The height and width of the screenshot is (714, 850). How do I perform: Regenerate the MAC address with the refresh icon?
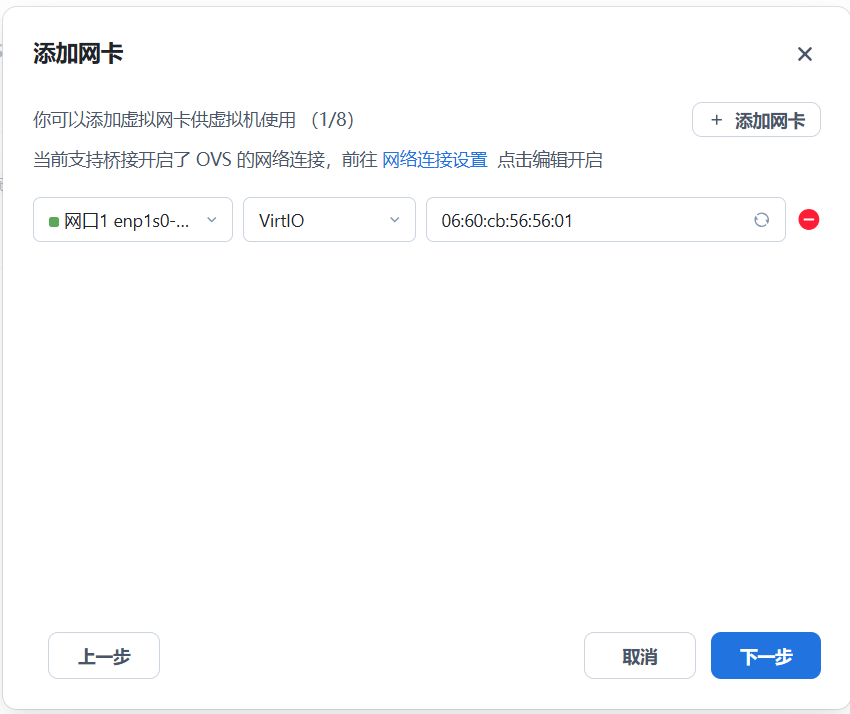click(761, 220)
